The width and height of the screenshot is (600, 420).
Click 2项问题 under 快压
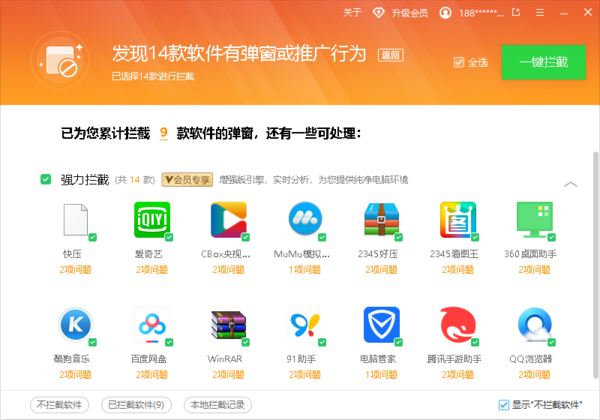click(75, 270)
